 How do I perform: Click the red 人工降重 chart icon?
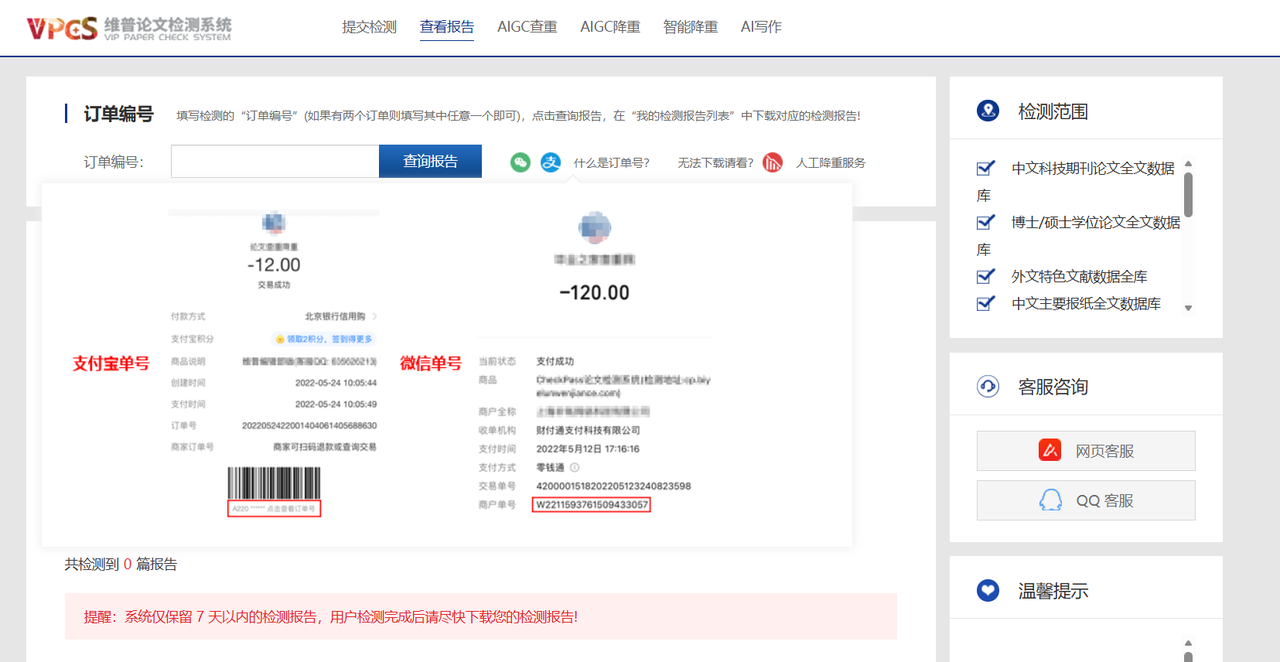pyautogui.click(x=772, y=162)
